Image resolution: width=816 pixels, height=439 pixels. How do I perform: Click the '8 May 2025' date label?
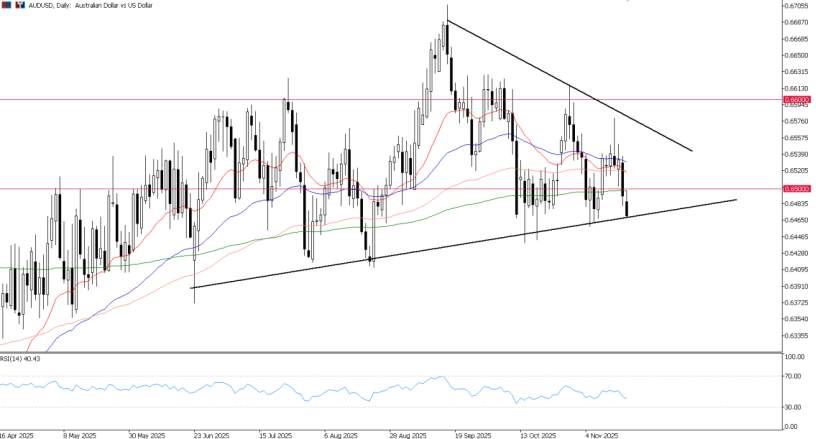click(x=80, y=435)
